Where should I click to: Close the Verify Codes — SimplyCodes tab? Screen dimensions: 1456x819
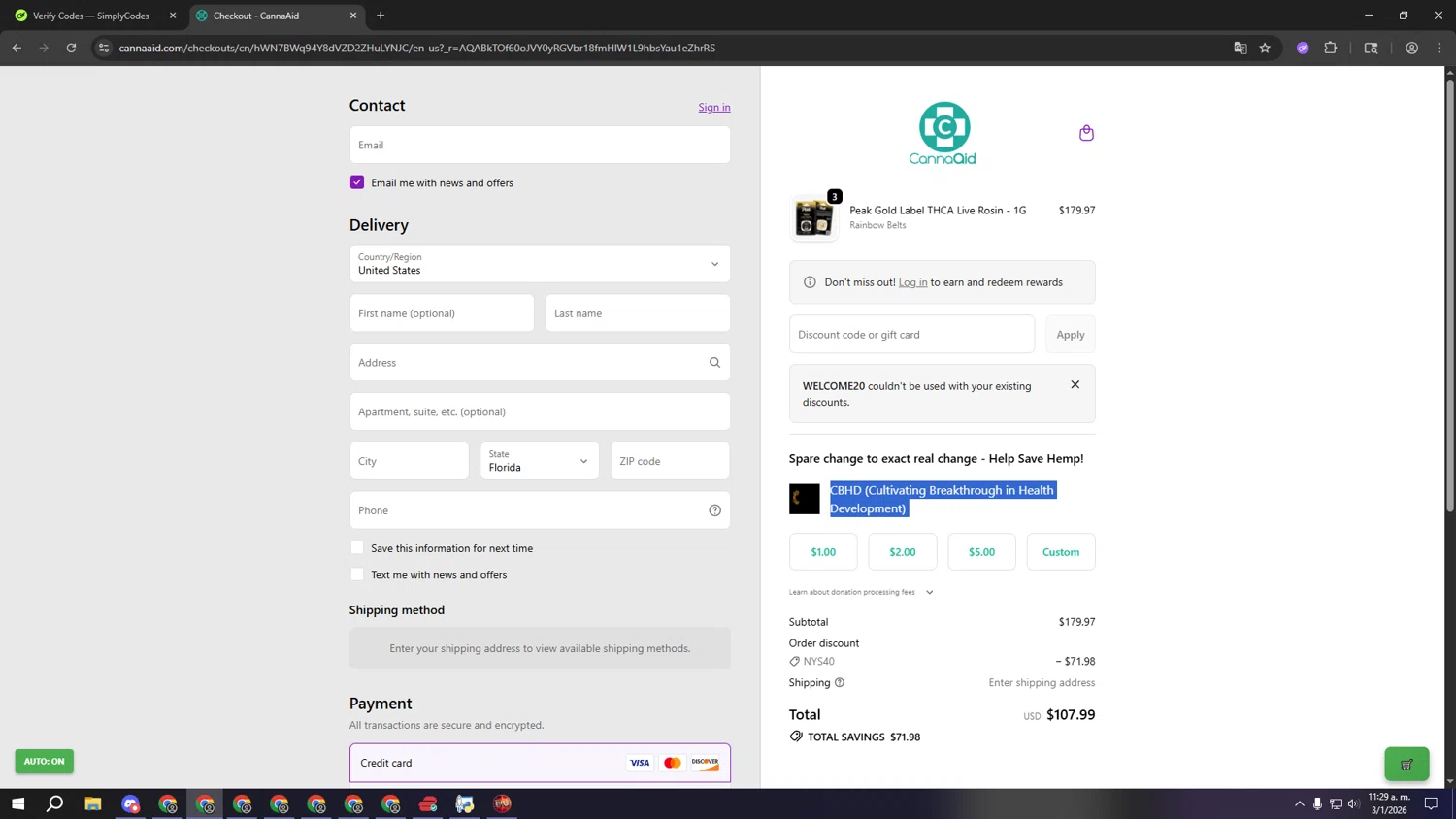[x=173, y=16]
